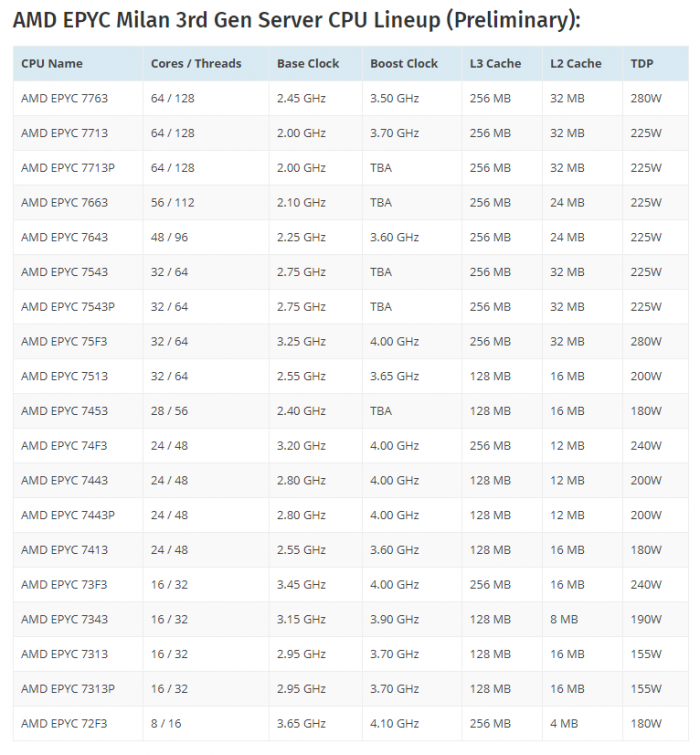
Task: Click the 128 MB L3 cache for EPYC 7513
Action: coord(490,376)
